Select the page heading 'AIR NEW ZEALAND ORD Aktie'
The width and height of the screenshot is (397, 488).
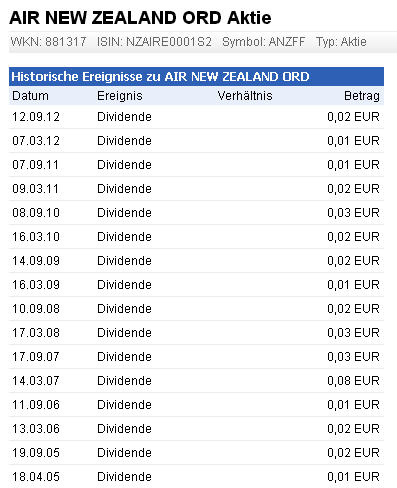click(140, 18)
